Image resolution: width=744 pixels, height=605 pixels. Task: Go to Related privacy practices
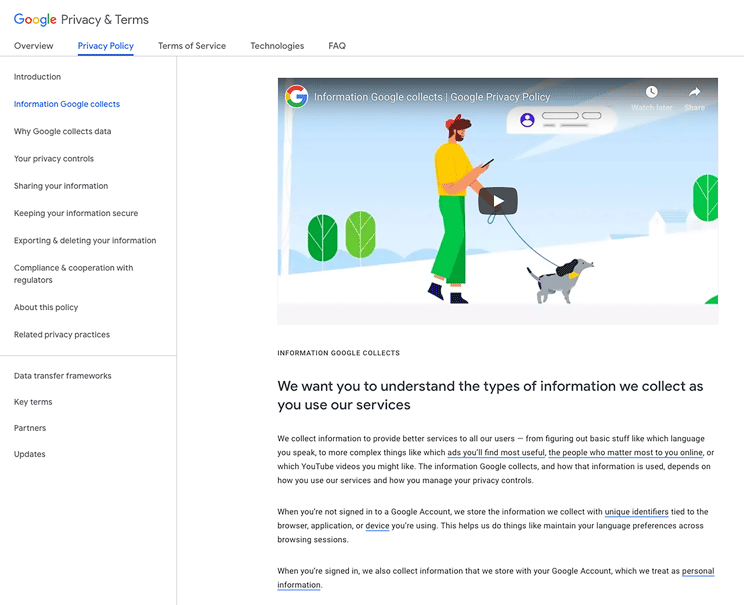(62, 335)
